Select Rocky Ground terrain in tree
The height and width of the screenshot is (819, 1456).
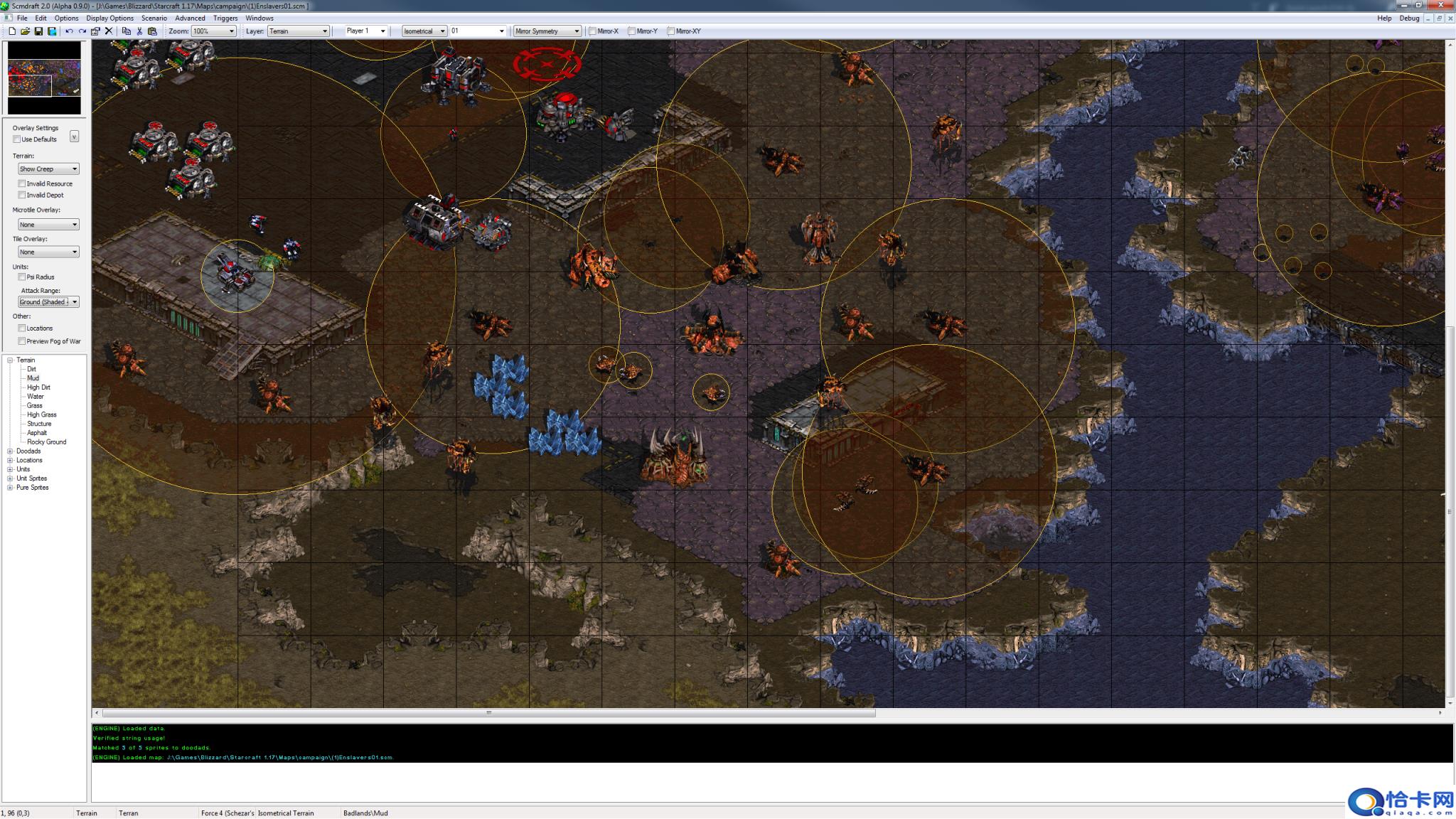pos(47,442)
